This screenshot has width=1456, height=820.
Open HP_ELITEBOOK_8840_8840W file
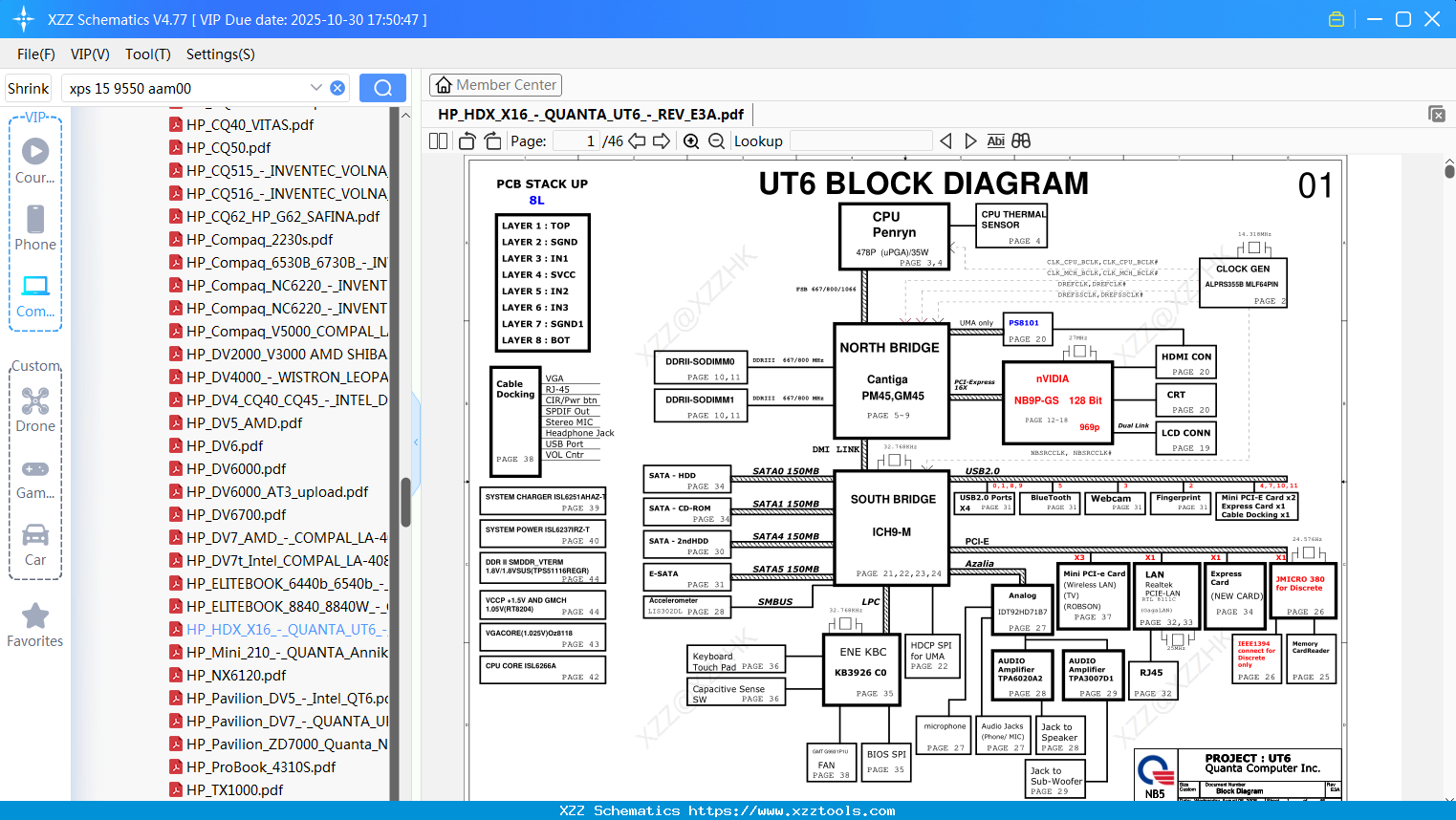pyautogui.click(x=287, y=606)
